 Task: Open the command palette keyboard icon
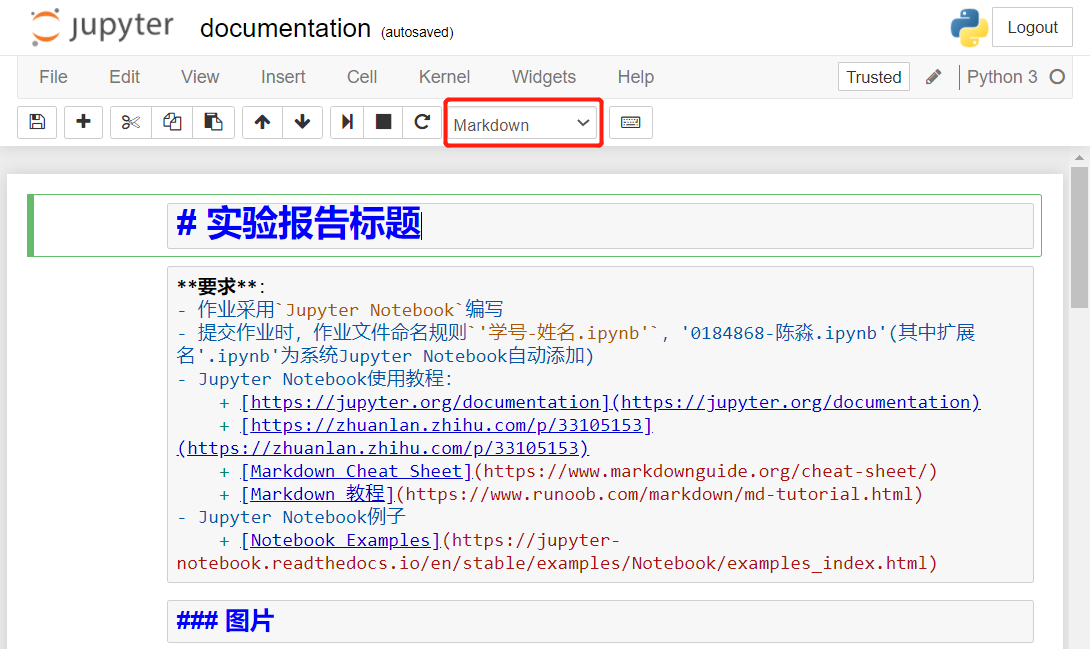[x=631, y=122]
